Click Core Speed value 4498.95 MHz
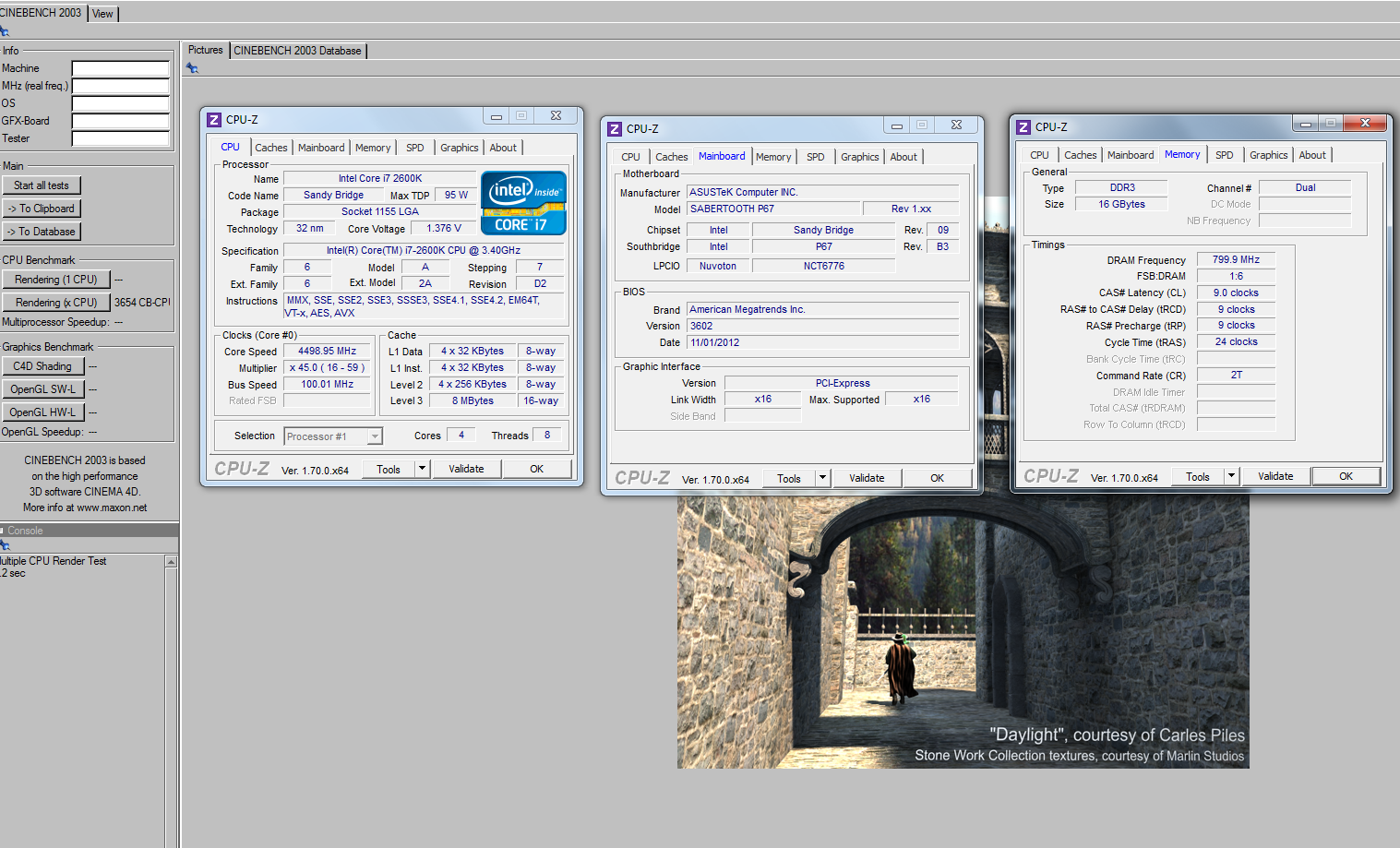This screenshot has height=848, width=1400. [328, 352]
